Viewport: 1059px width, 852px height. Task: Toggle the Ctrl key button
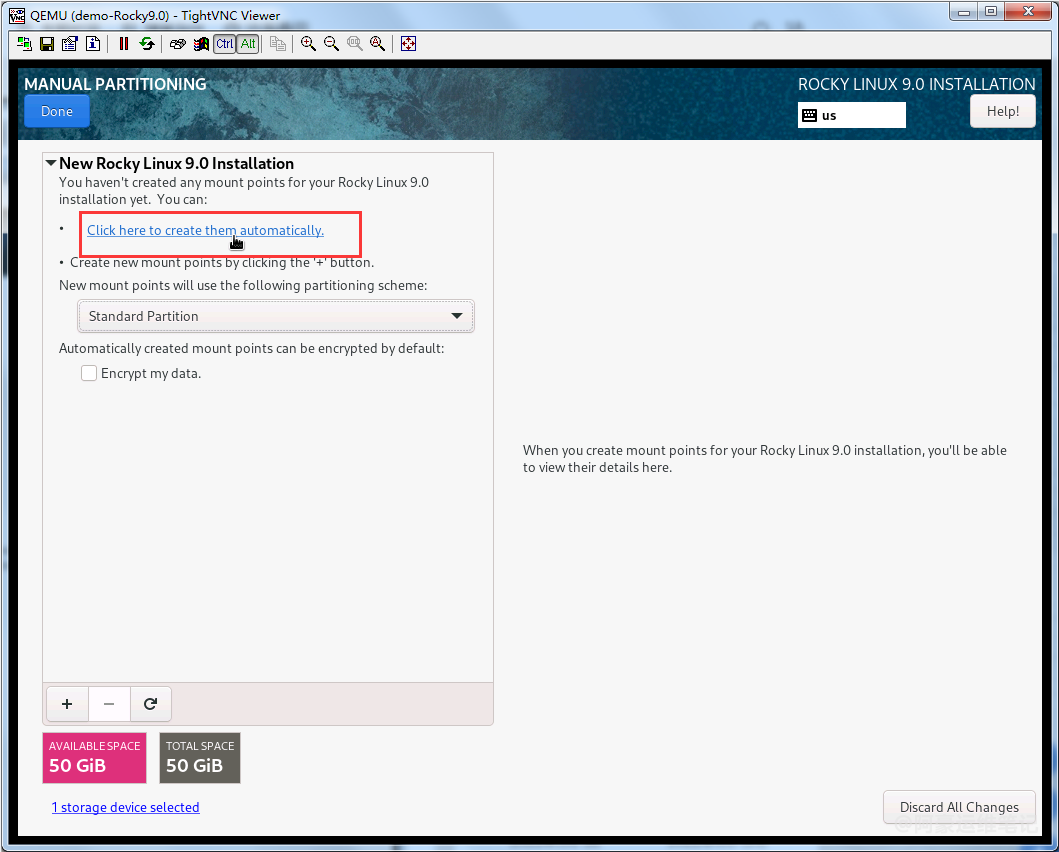pos(225,44)
